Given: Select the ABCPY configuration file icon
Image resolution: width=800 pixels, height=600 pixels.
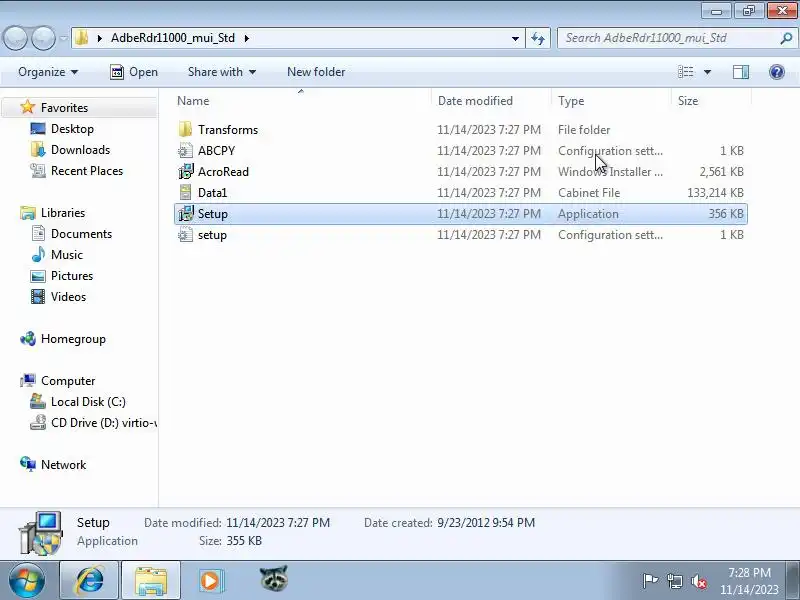Looking at the screenshot, I should coord(185,151).
